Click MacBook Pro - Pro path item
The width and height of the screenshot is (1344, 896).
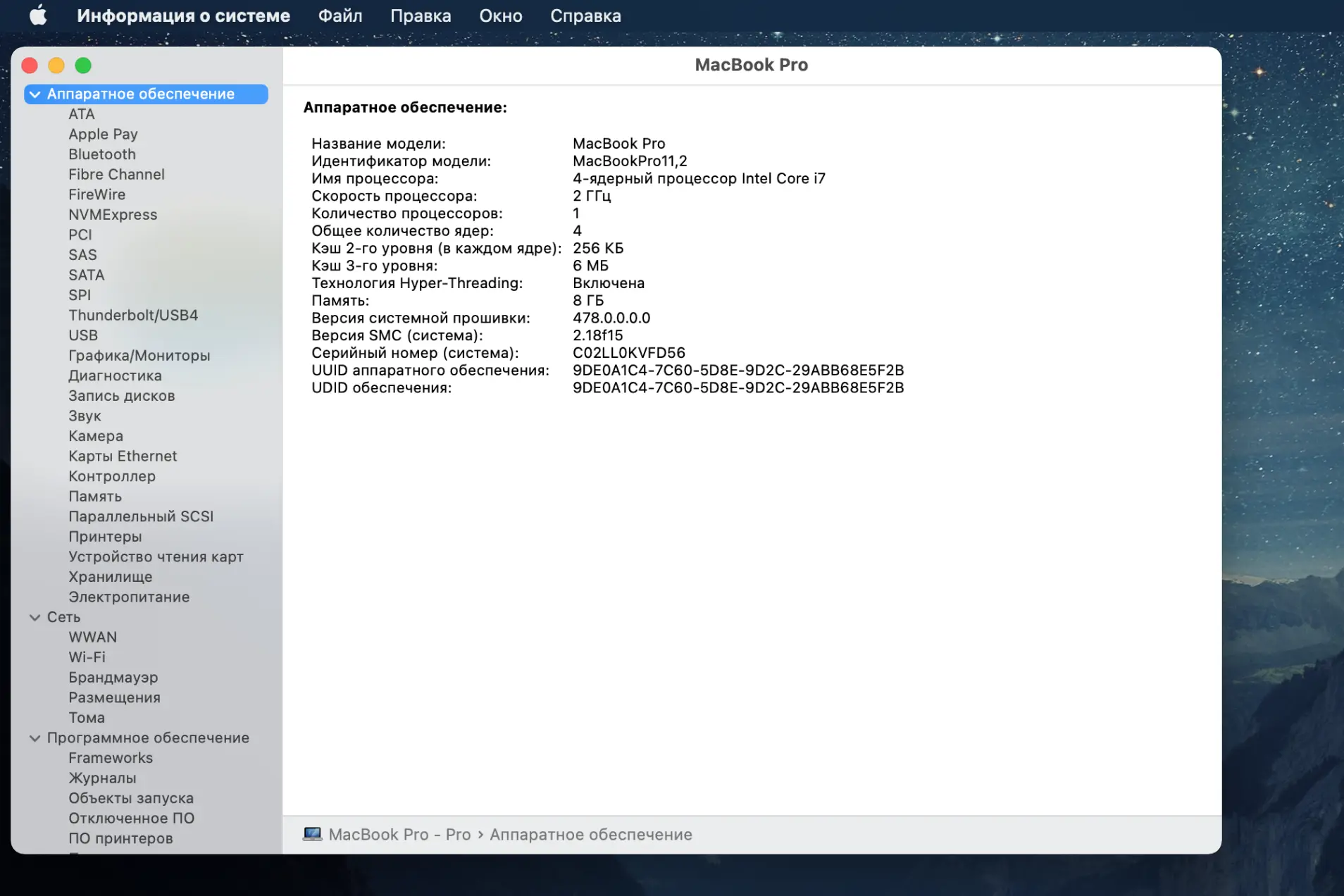coord(399,834)
